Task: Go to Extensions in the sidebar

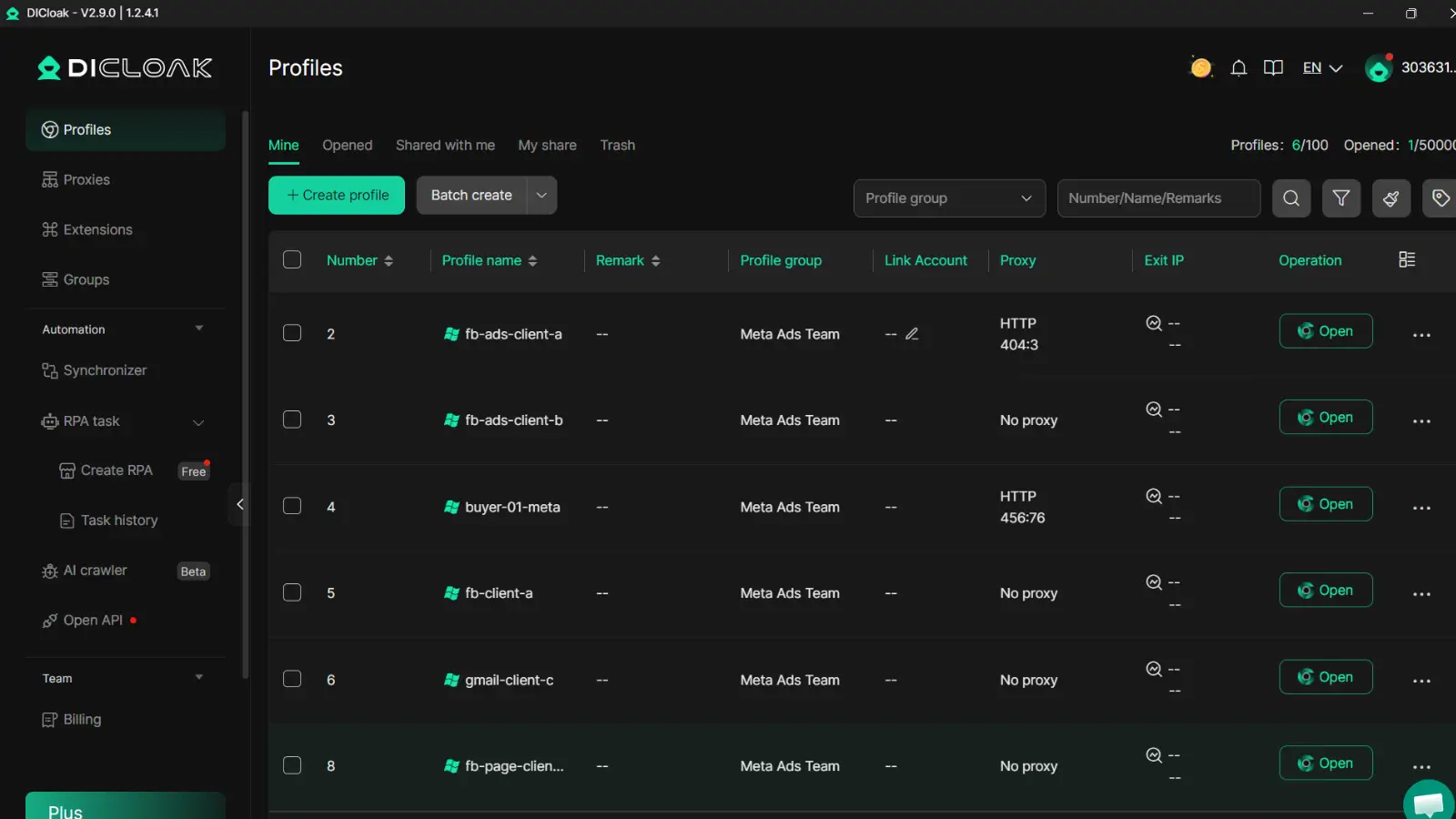Action: point(126,230)
